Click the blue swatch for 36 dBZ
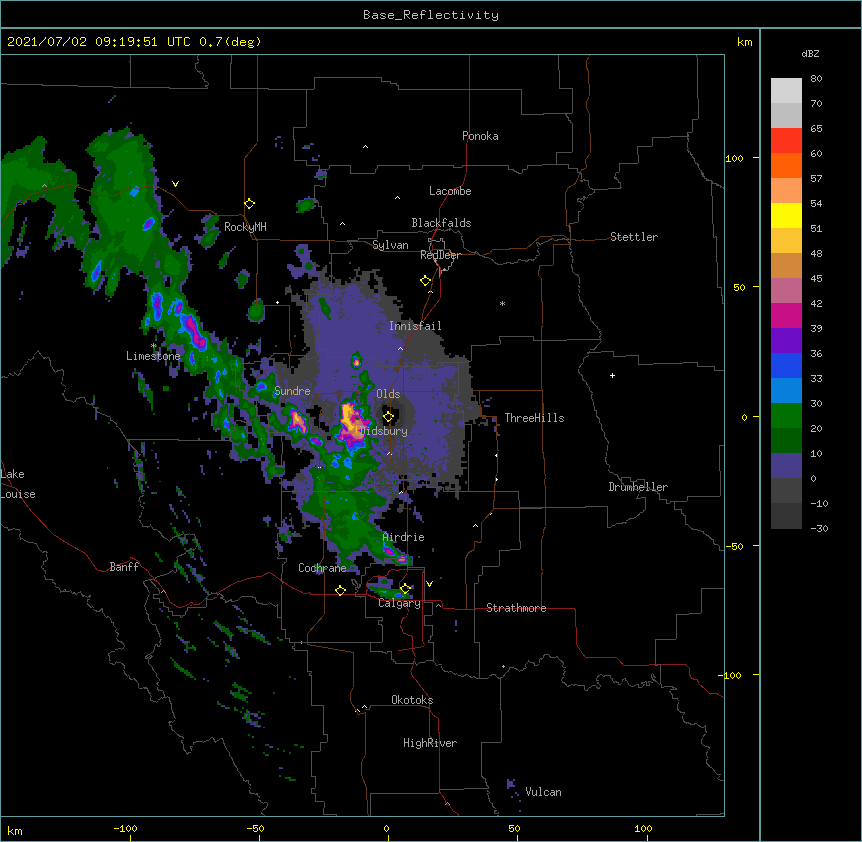This screenshot has width=862, height=842. (x=786, y=365)
